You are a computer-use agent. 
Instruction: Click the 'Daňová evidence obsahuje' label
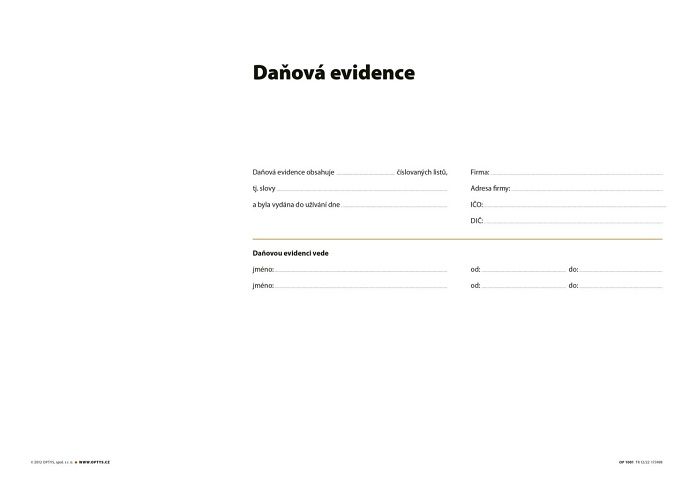pos(293,173)
